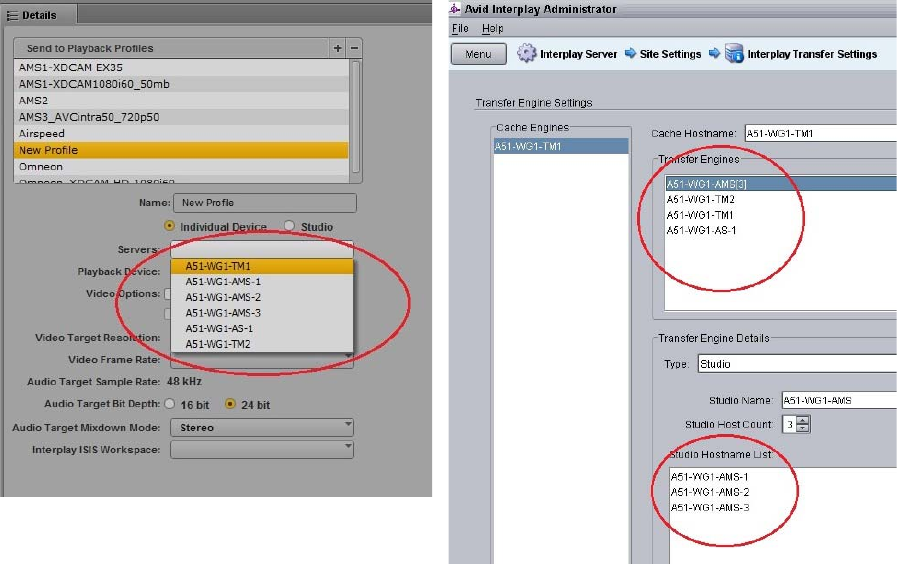The width and height of the screenshot is (897, 564).
Task: Select the Omneon profile
Action: click(x=181, y=167)
